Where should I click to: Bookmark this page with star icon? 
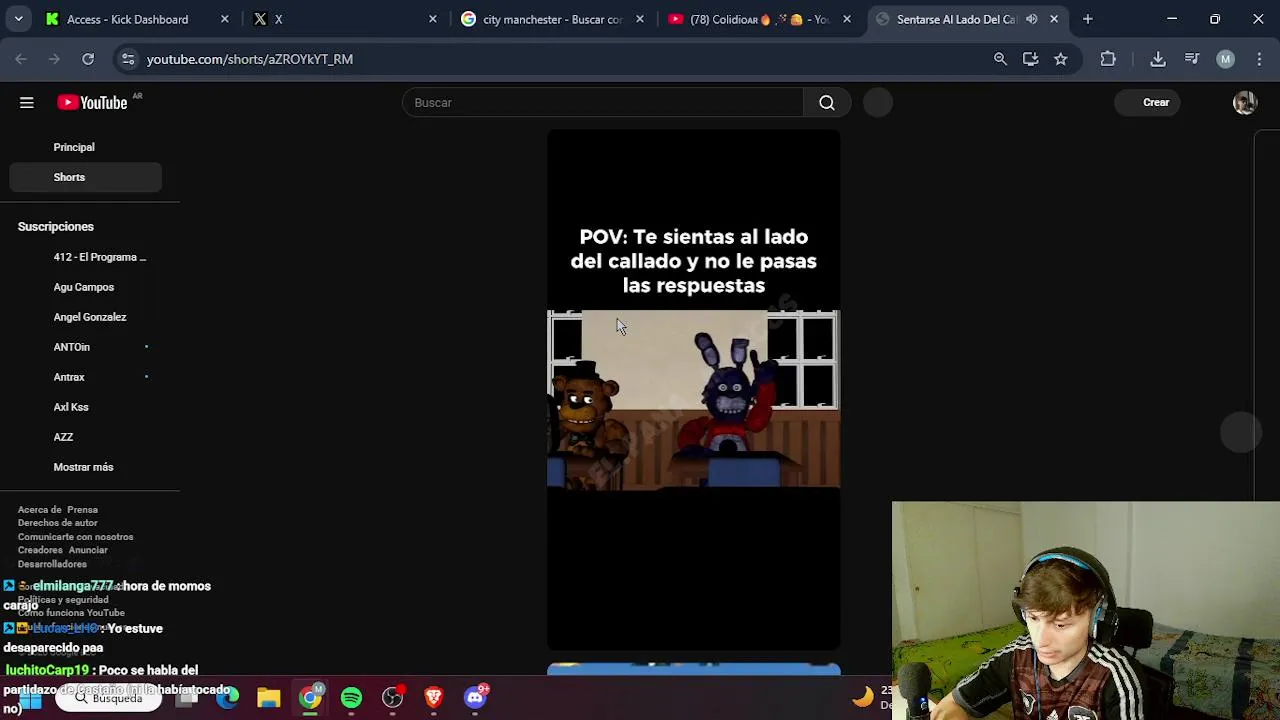coord(1061,59)
